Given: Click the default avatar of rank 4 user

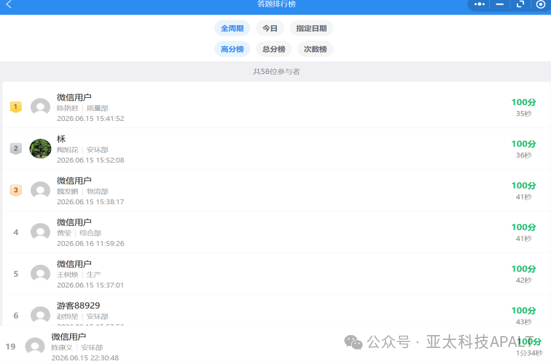Looking at the screenshot, I should pyautogui.click(x=40, y=232).
